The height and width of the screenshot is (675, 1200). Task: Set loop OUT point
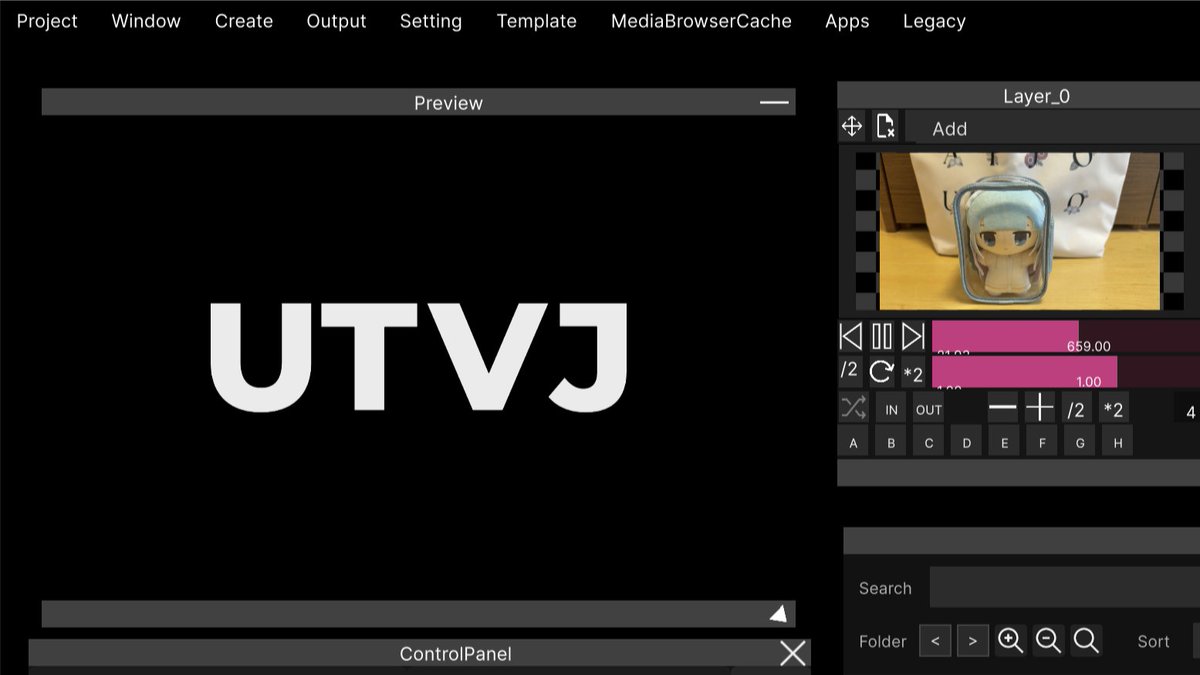[x=929, y=409]
